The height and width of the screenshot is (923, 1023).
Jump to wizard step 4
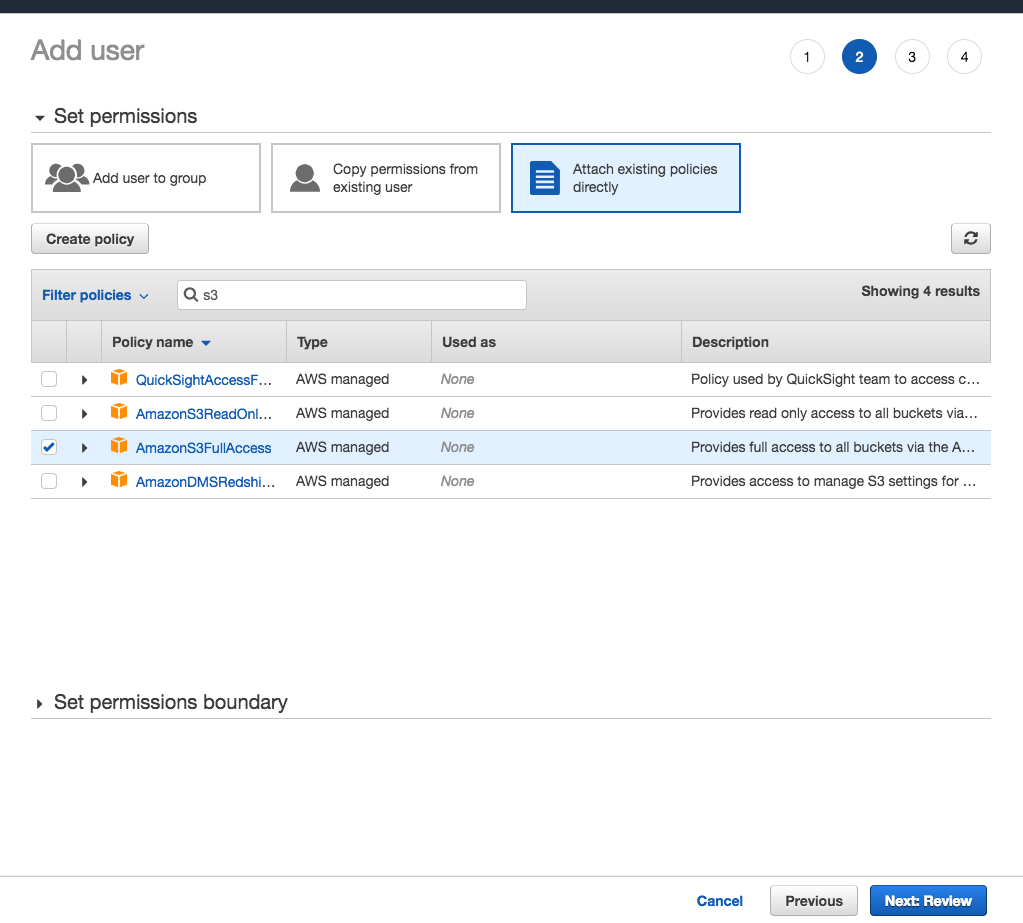coord(964,57)
